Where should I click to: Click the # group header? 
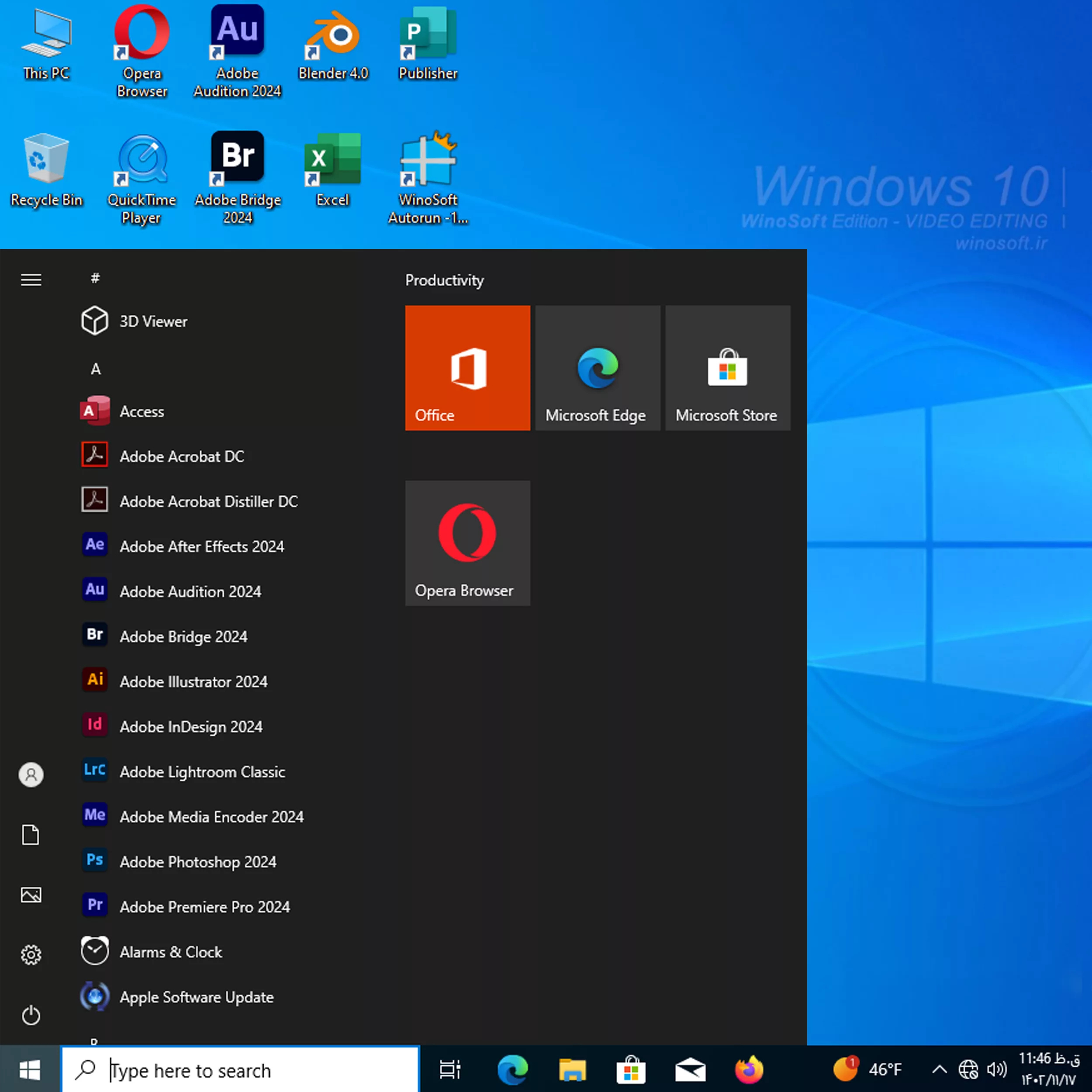click(96, 278)
